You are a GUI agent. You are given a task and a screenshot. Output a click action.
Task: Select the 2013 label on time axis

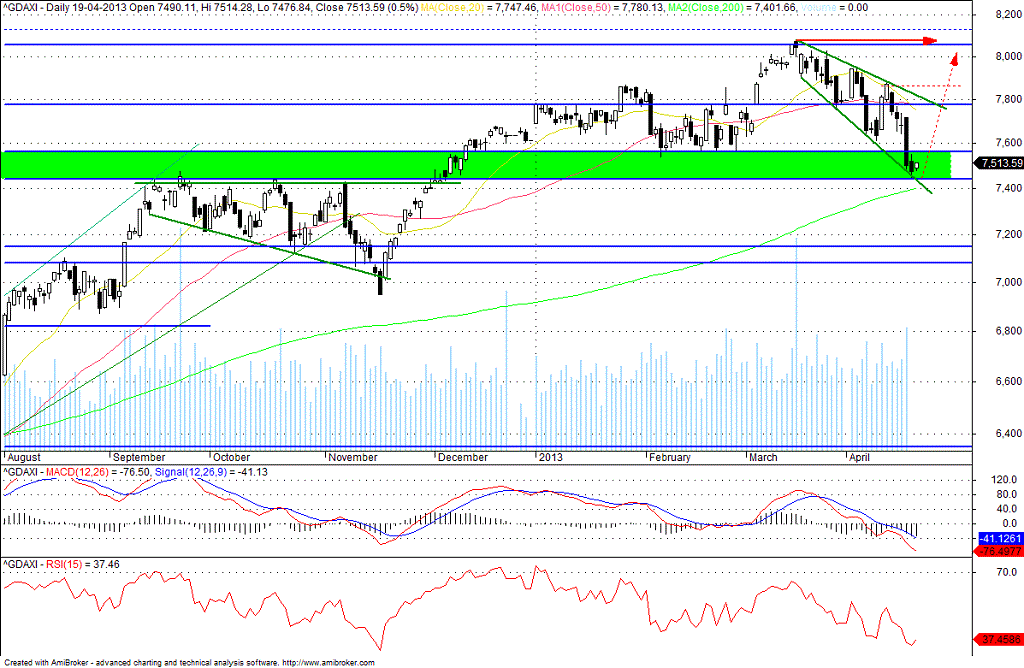[x=550, y=457]
